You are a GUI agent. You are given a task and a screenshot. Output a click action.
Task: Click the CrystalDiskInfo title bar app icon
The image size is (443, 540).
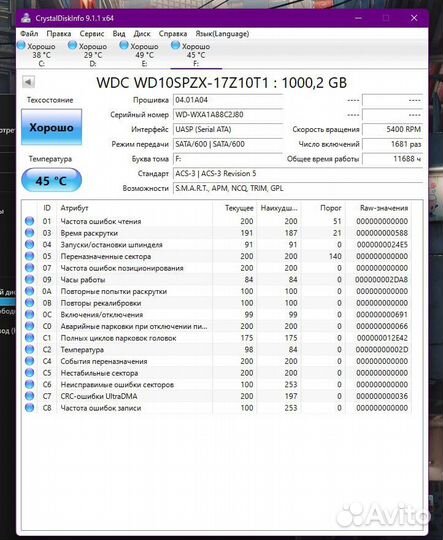click(x=26, y=18)
